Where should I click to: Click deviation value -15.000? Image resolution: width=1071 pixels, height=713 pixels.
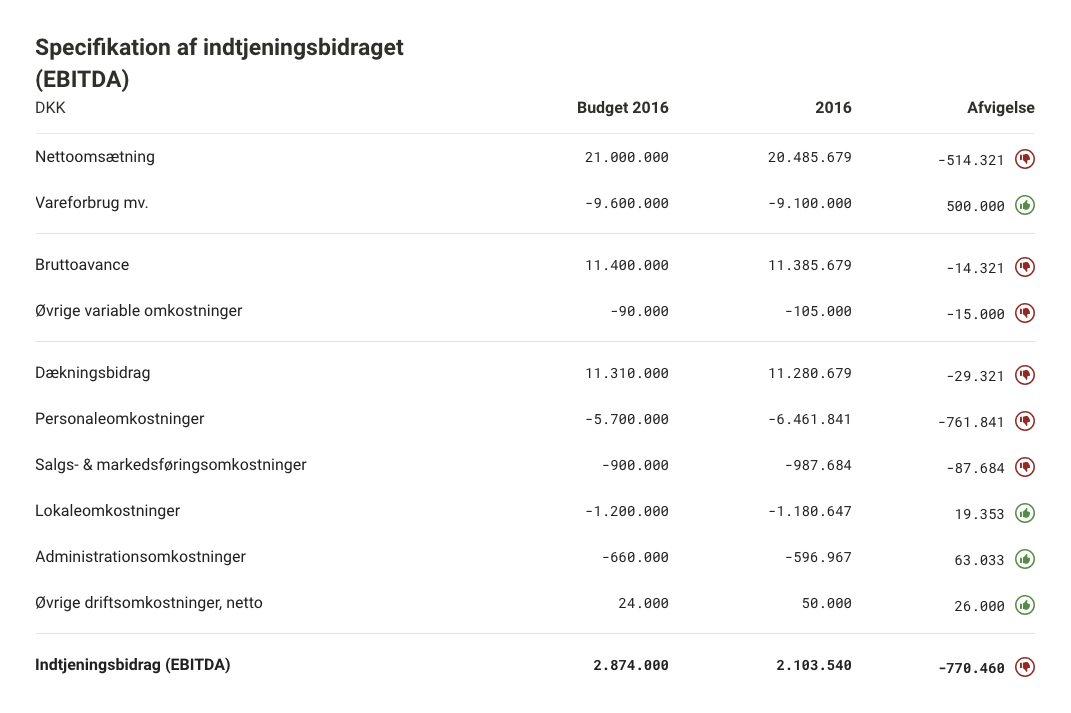point(975,314)
